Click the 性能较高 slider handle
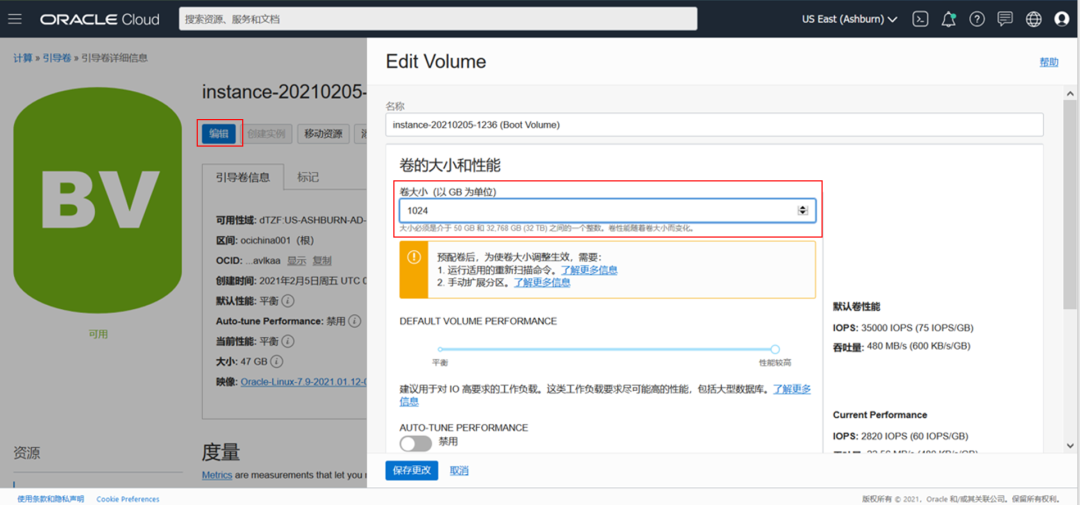The height and width of the screenshot is (505, 1080). (x=775, y=349)
